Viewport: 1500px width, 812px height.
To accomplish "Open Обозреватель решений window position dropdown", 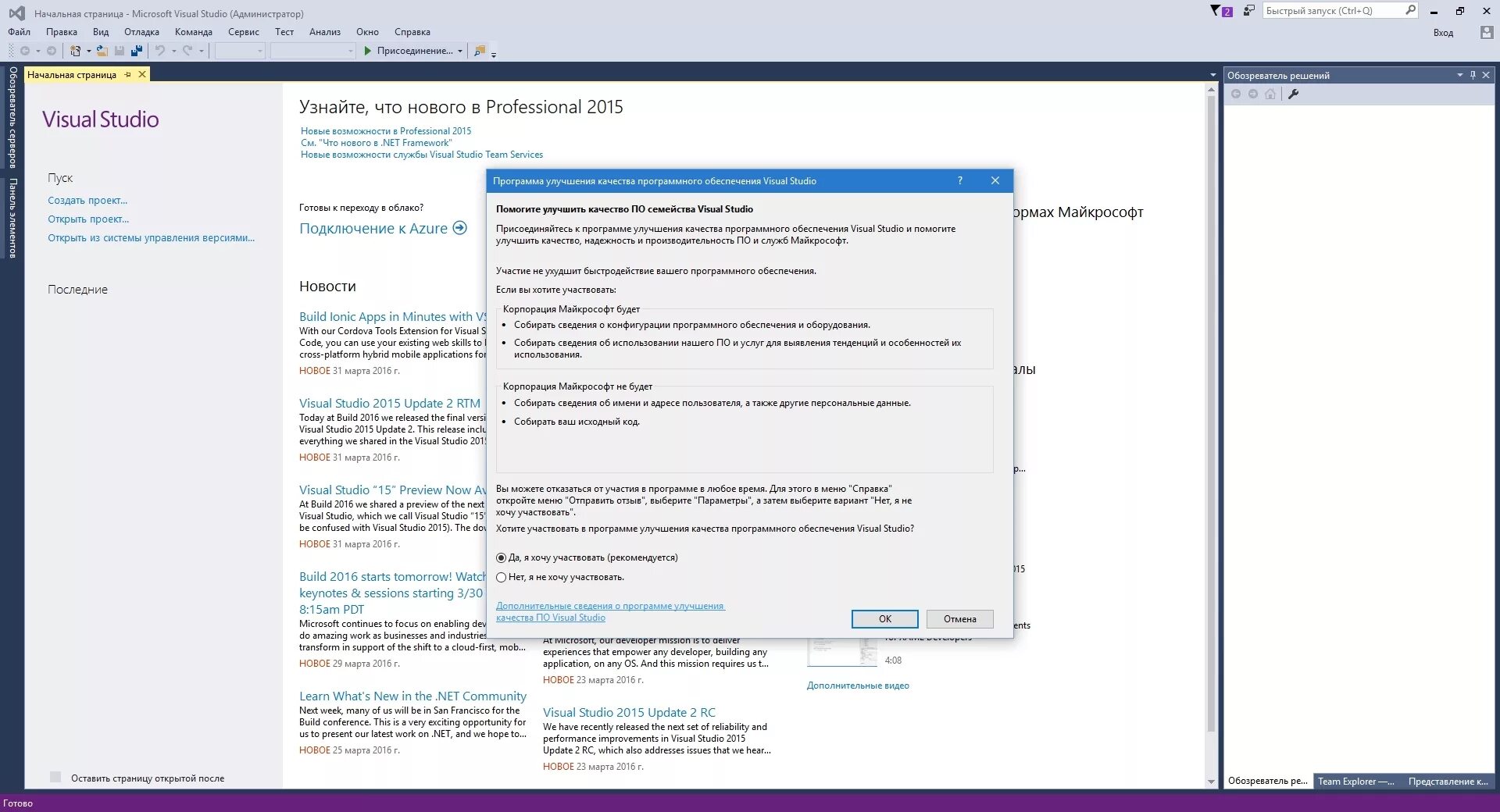I will click(1459, 75).
